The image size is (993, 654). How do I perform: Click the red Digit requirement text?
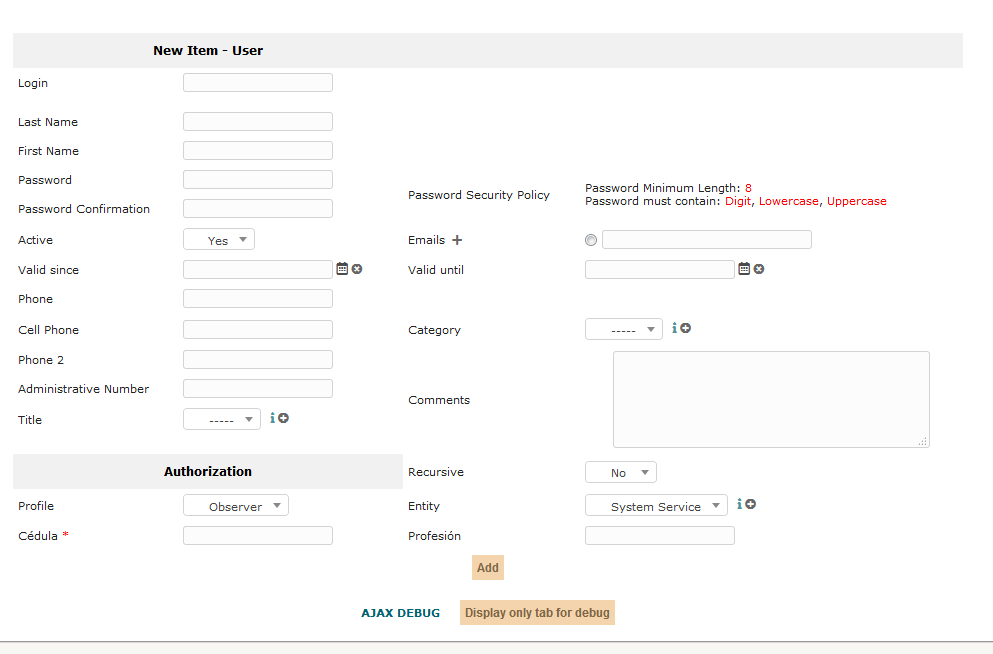pos(738,201)
